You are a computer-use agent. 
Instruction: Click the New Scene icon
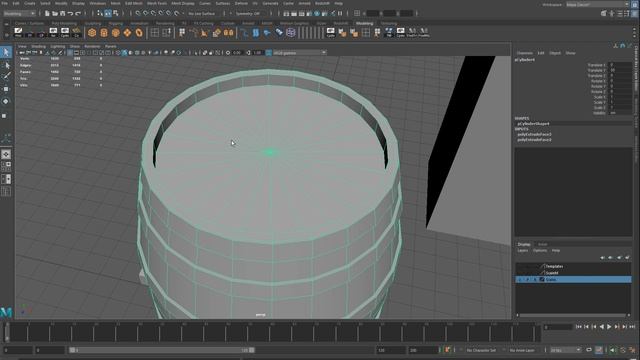coord(47,13)
